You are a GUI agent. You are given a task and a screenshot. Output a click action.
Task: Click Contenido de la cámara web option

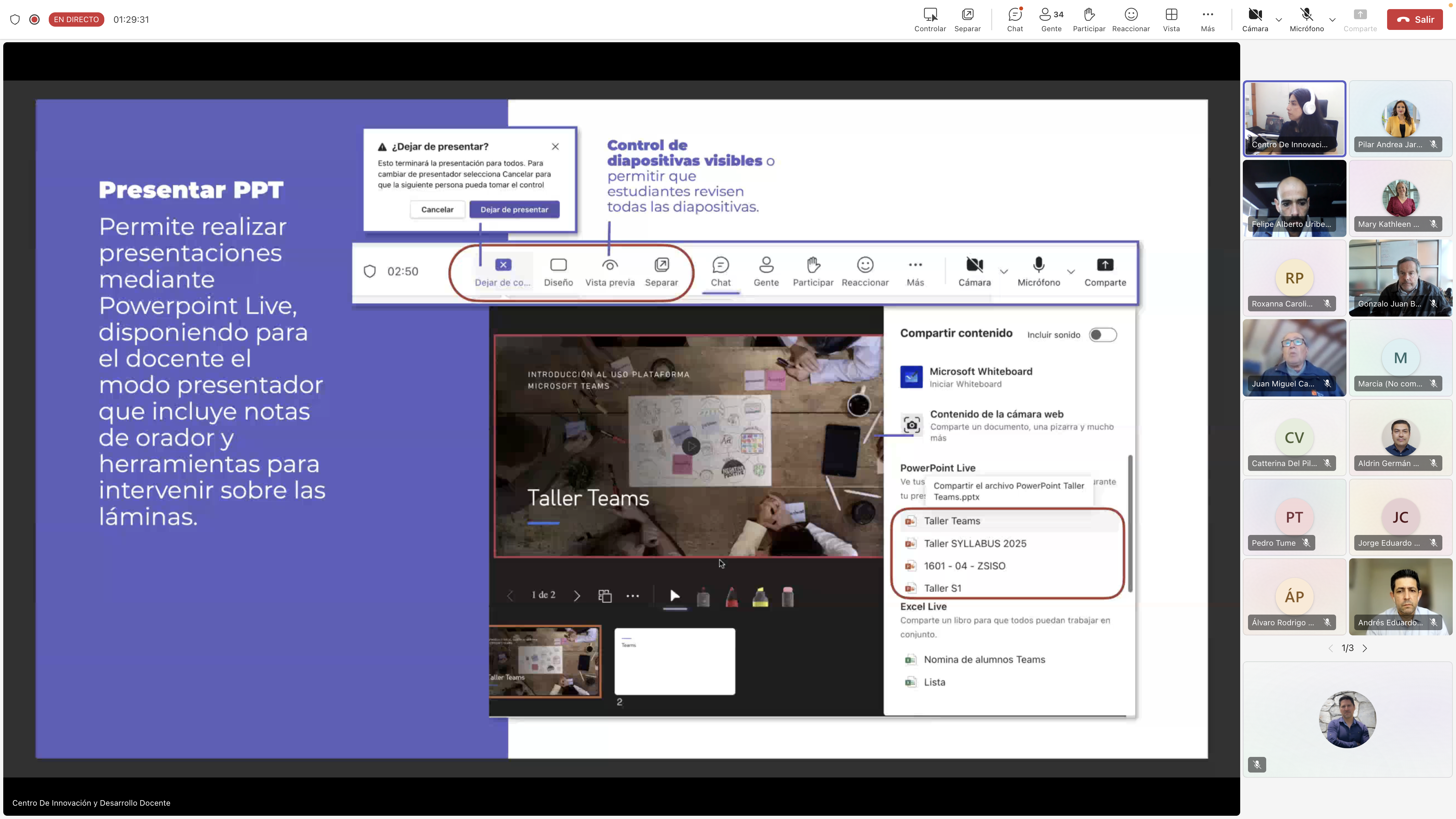[1008, 425]
